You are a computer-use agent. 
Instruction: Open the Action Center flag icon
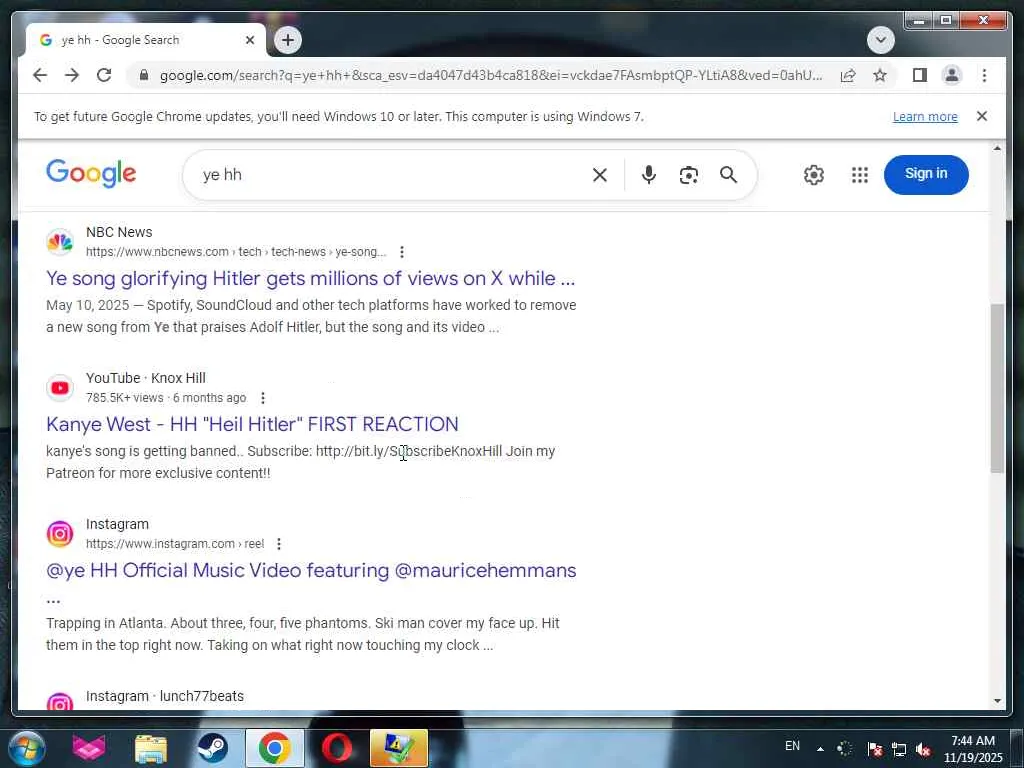874,749
